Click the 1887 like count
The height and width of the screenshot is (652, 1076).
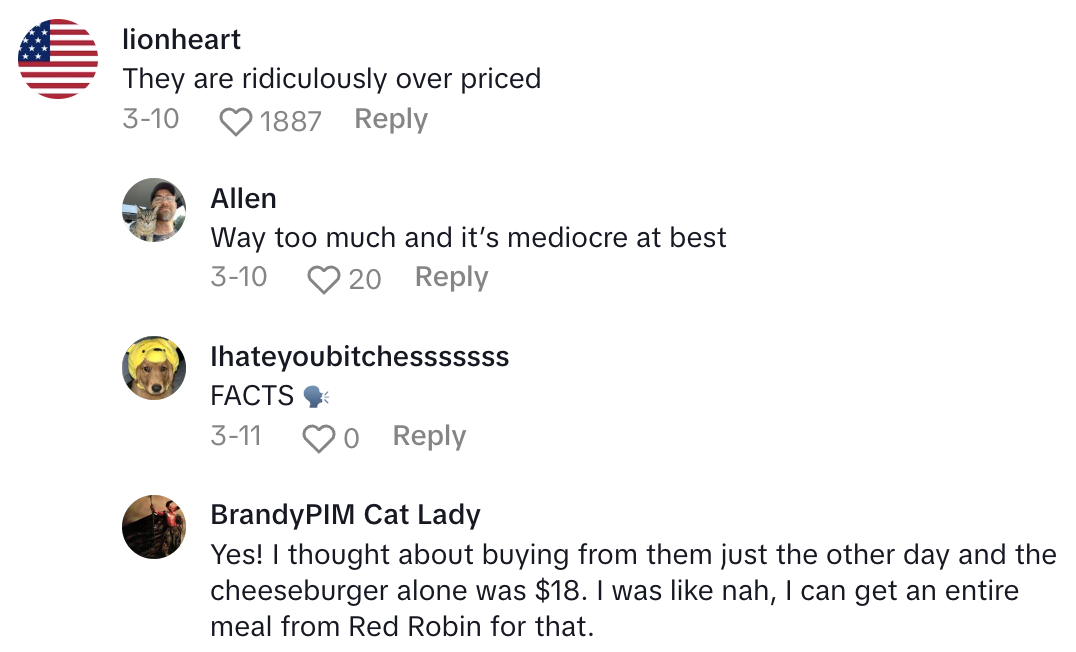pyautogui.click(x=290, y=121)
